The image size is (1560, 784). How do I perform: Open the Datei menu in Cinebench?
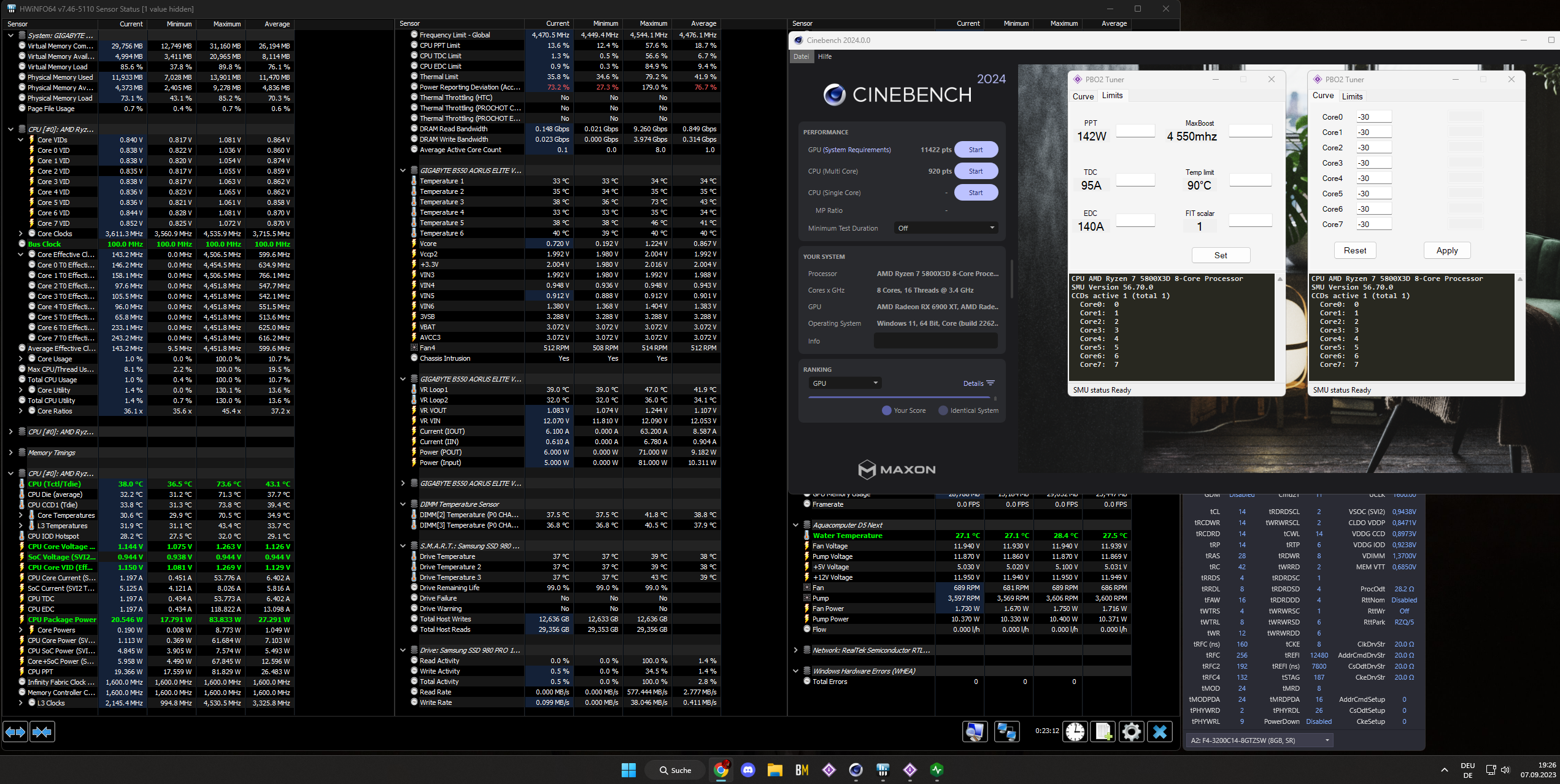coord(801,56)
